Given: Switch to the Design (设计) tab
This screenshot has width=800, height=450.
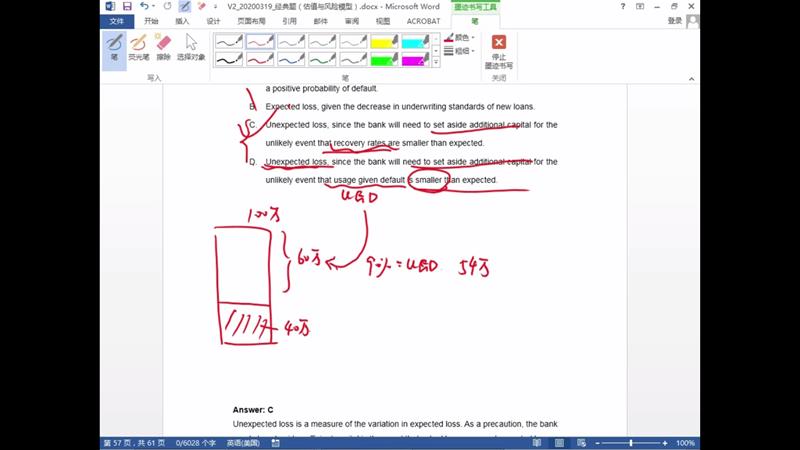Looking at the screenshot, I should pyautogui.click(x=213, y=21).
